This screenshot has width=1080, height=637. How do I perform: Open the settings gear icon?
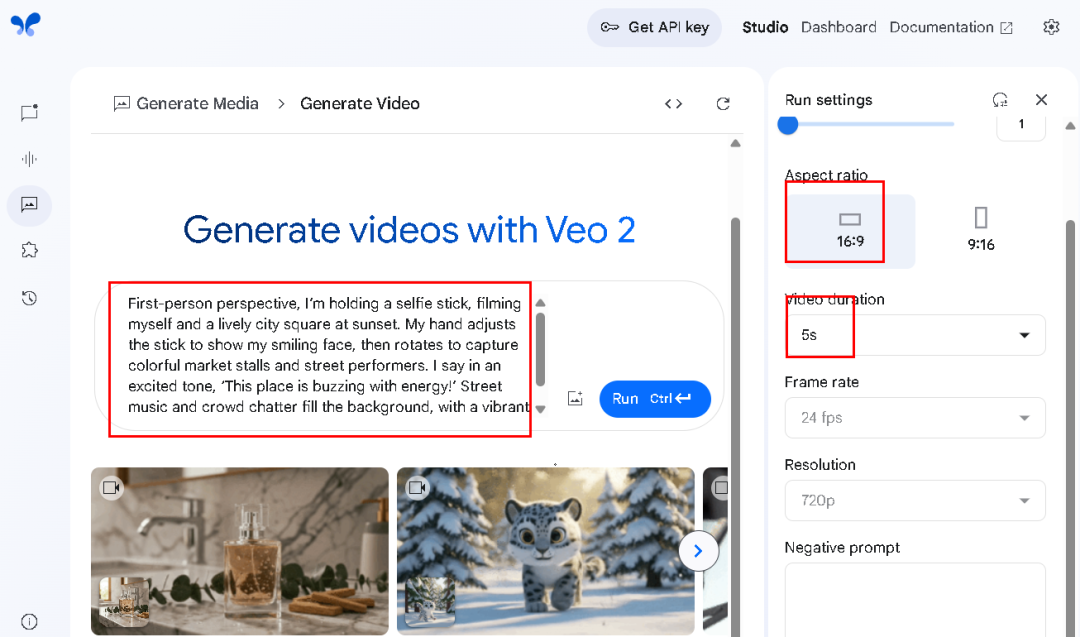click(1050, 28)
